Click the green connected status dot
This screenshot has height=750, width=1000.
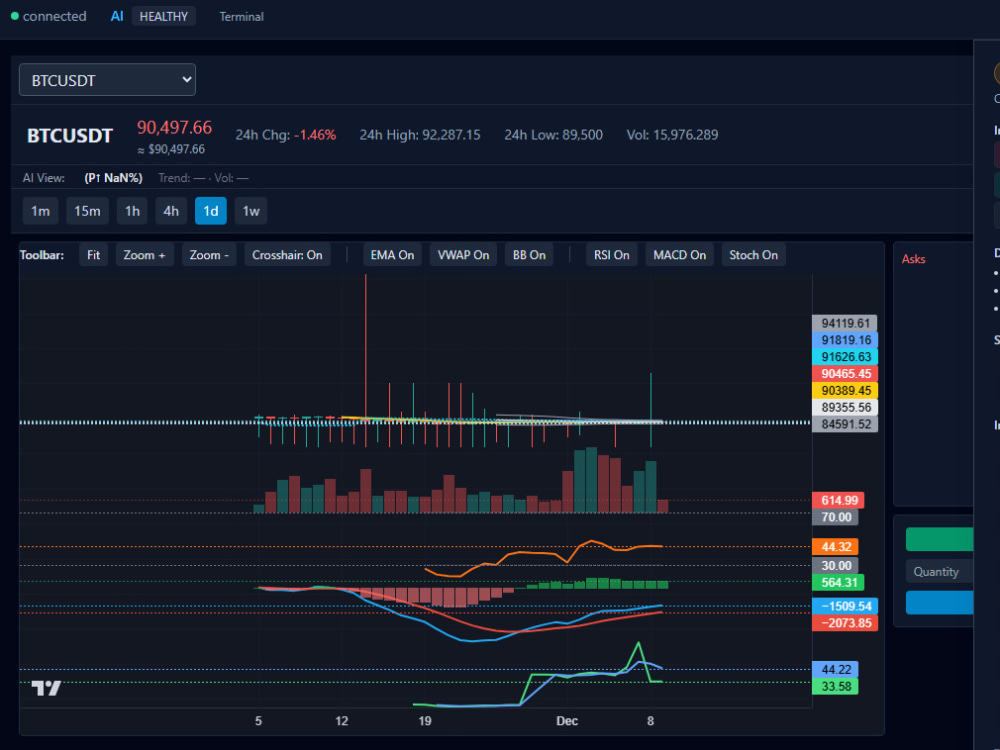coord(15,16)
